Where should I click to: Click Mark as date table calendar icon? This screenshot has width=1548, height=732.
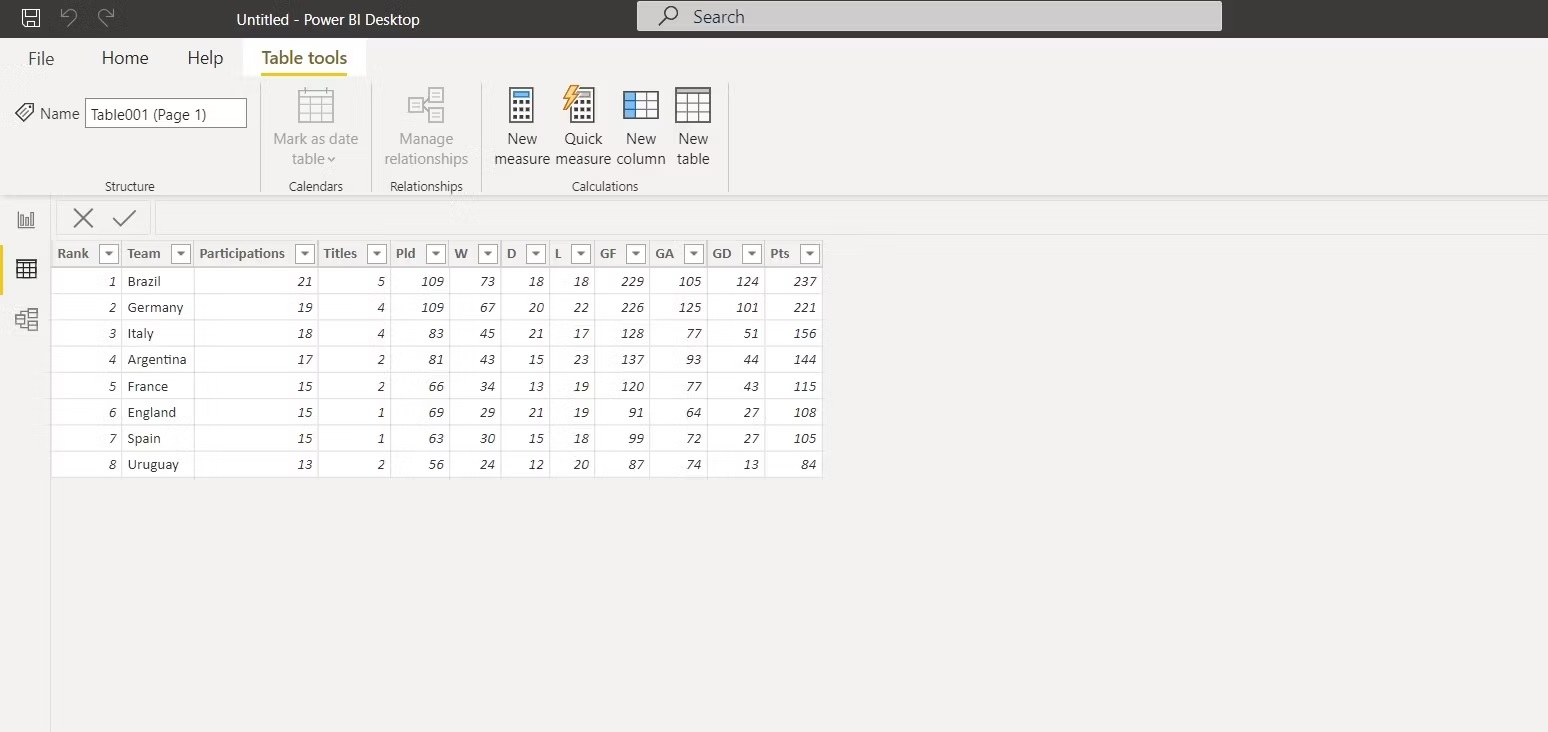point(316,105)
